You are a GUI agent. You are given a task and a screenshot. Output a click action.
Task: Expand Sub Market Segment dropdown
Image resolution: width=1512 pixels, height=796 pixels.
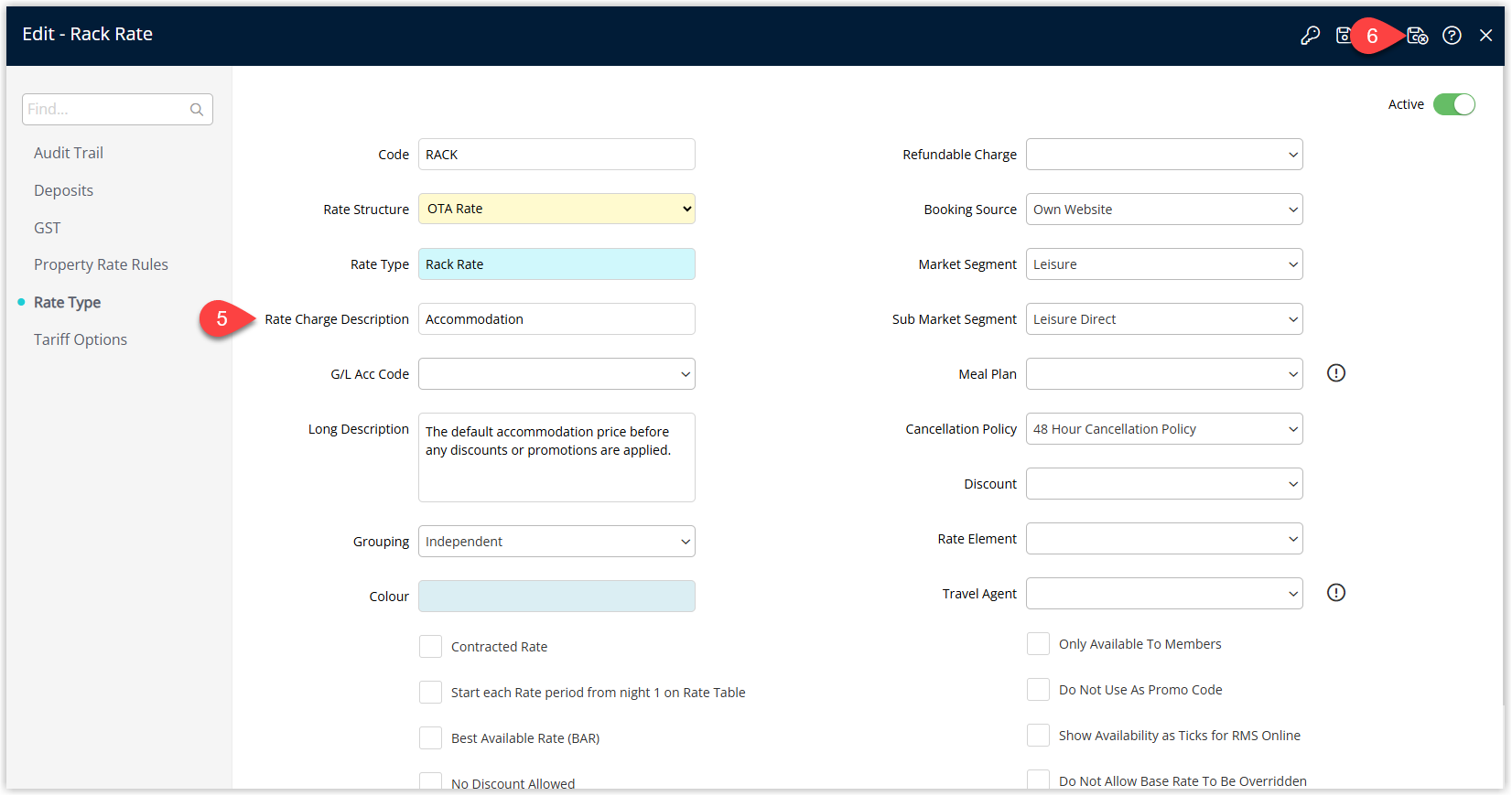[1164, 319]
